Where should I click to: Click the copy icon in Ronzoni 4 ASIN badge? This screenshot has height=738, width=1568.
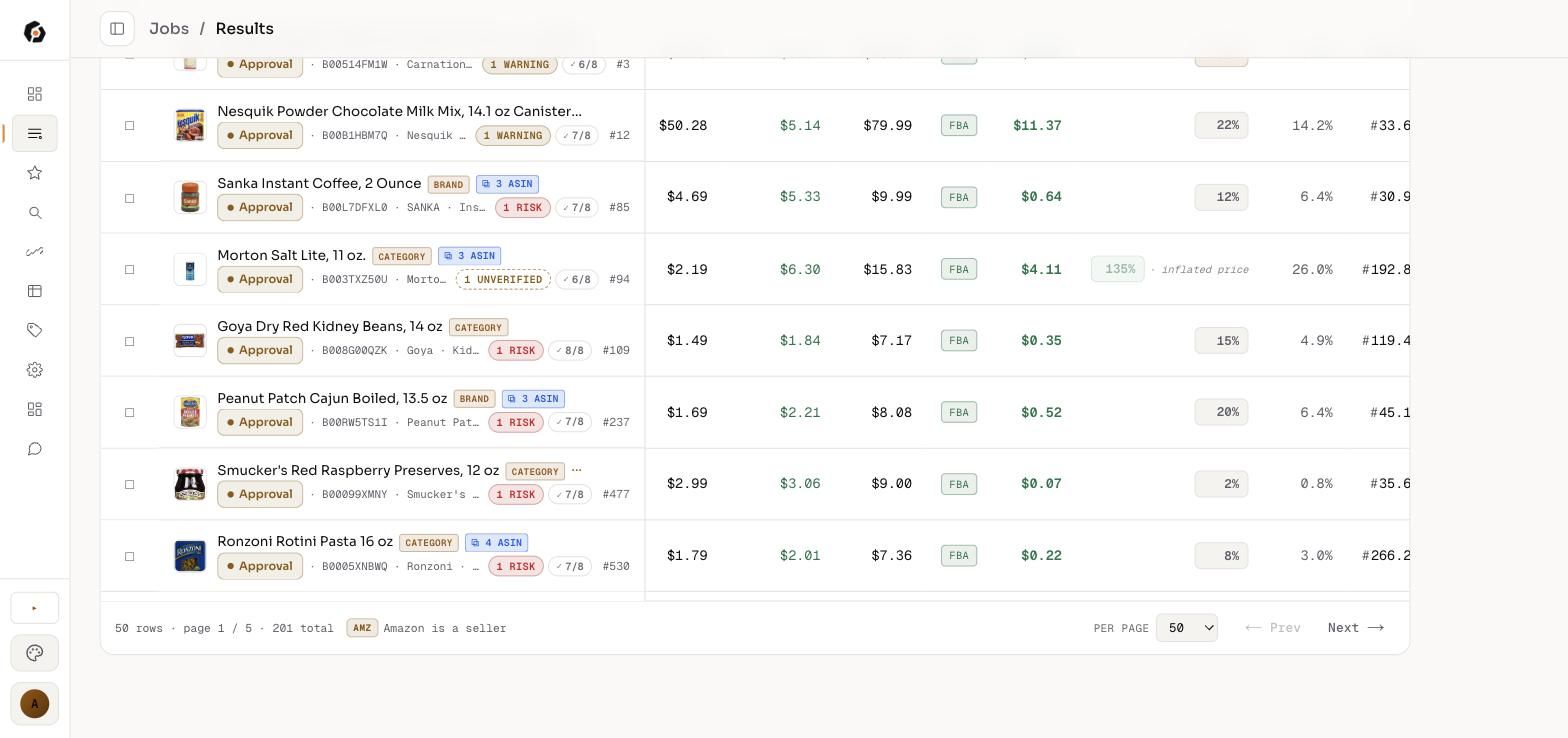coord(475,543)
